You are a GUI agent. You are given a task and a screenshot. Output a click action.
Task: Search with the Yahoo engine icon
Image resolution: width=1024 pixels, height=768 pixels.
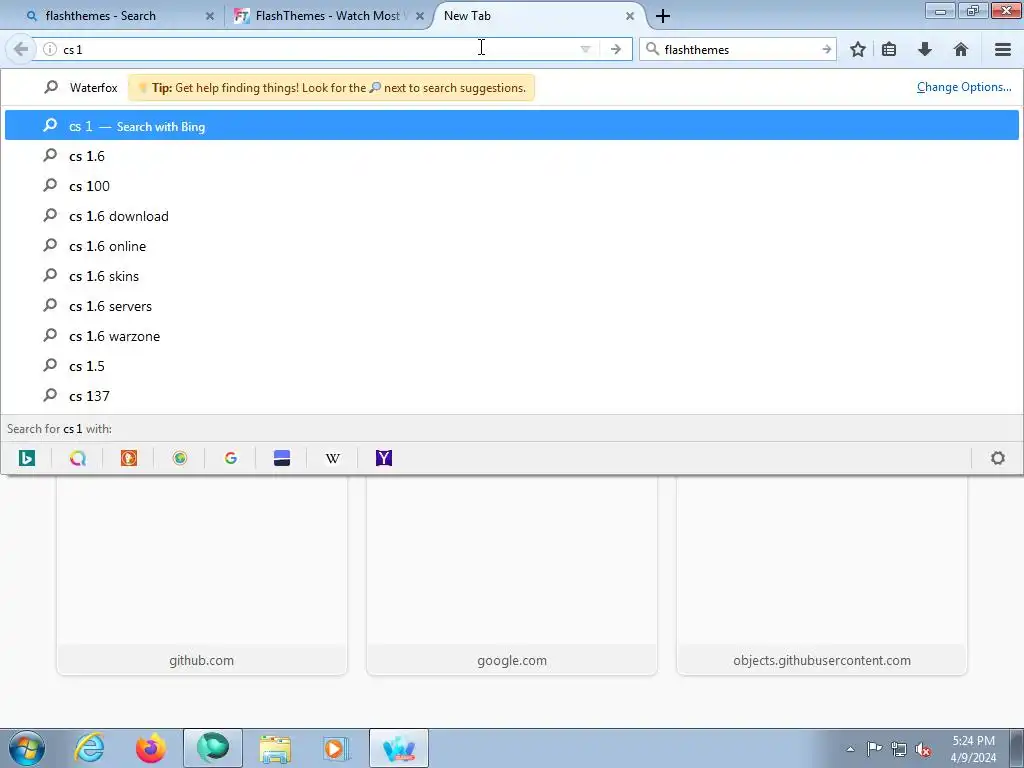click(x=384, y=458)
